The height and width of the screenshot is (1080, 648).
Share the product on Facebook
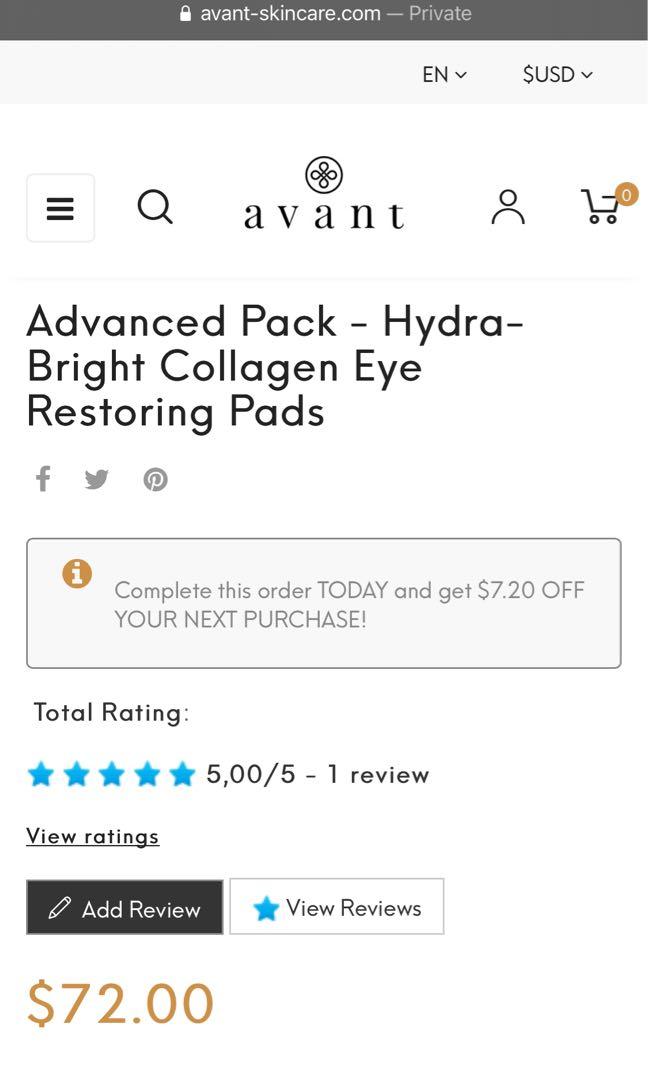tap(42, 479)
